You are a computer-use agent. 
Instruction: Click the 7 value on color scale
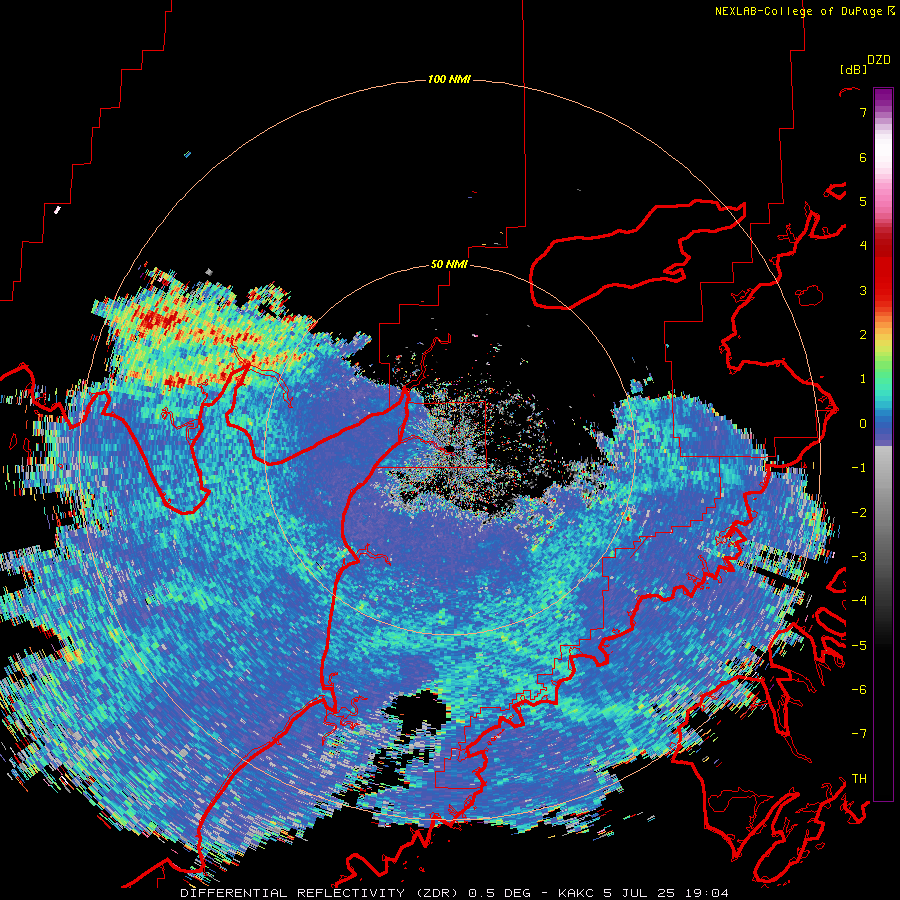point(863,112)
